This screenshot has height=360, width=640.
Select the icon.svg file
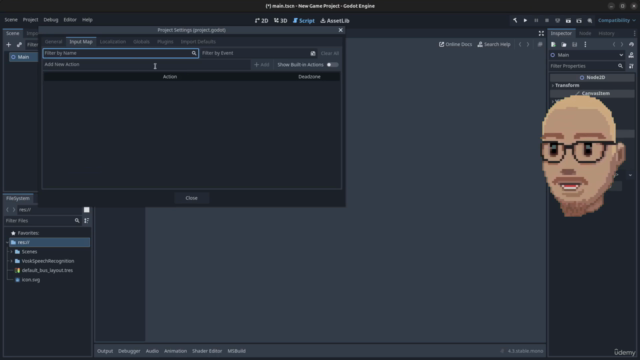coord(31,280)
